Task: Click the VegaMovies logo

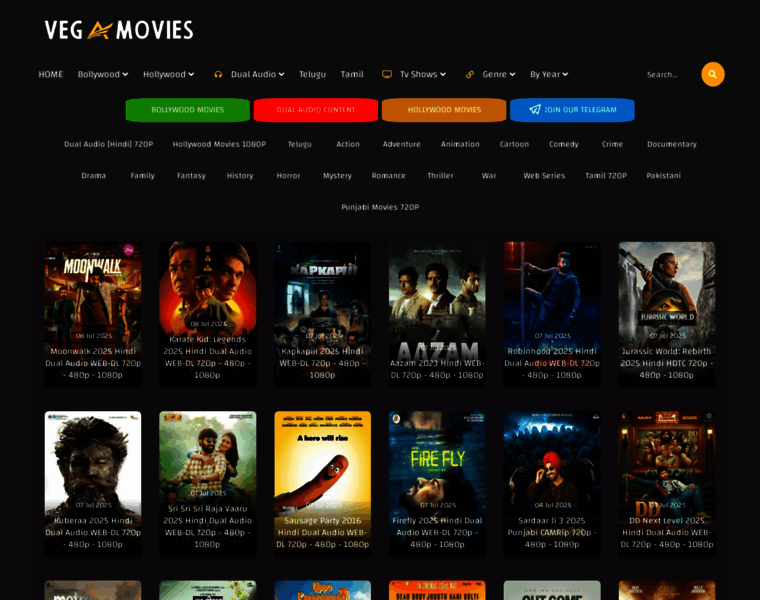Action: [119, 30]
